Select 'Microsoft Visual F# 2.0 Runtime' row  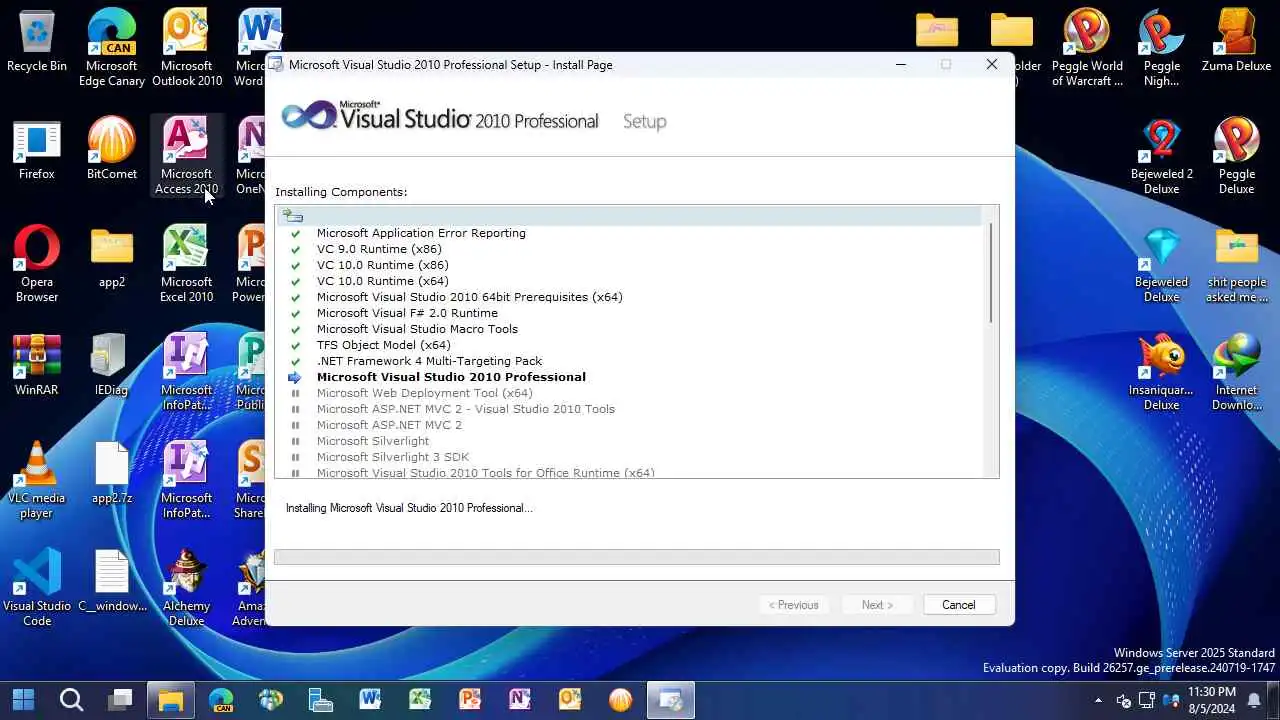click(407, 313)
